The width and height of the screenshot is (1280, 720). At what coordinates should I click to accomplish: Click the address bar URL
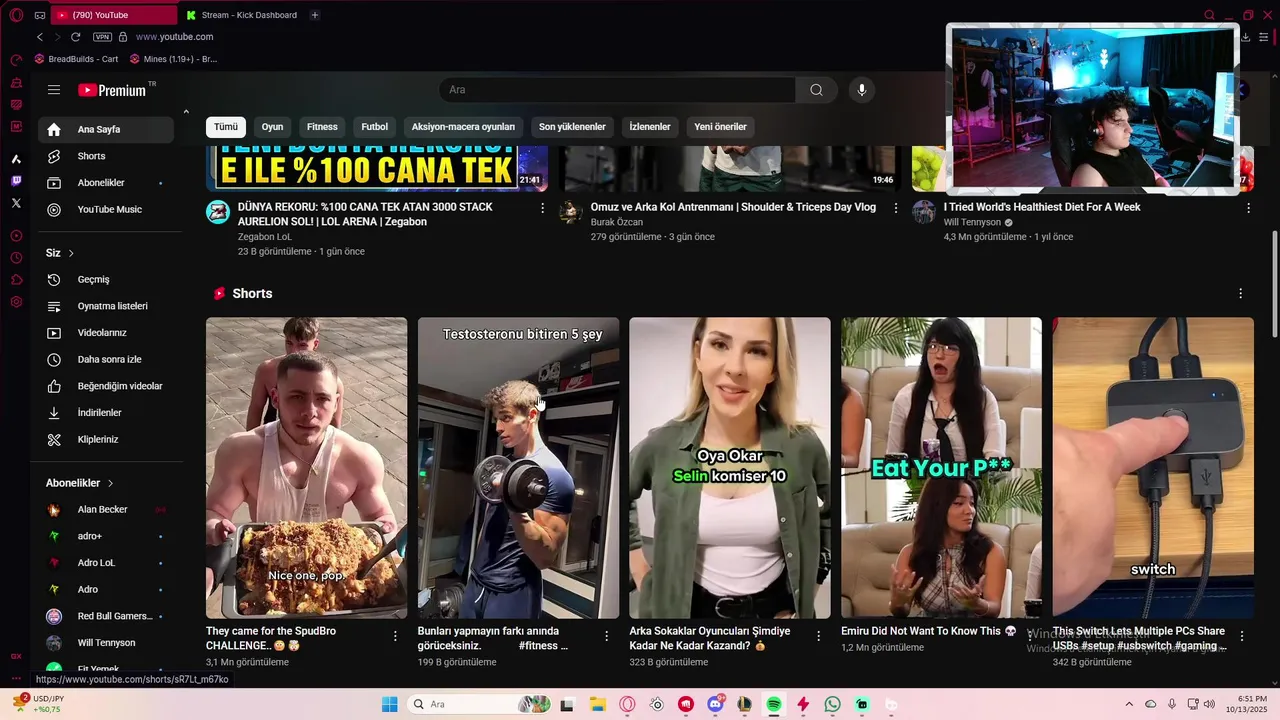pos(174,37)
